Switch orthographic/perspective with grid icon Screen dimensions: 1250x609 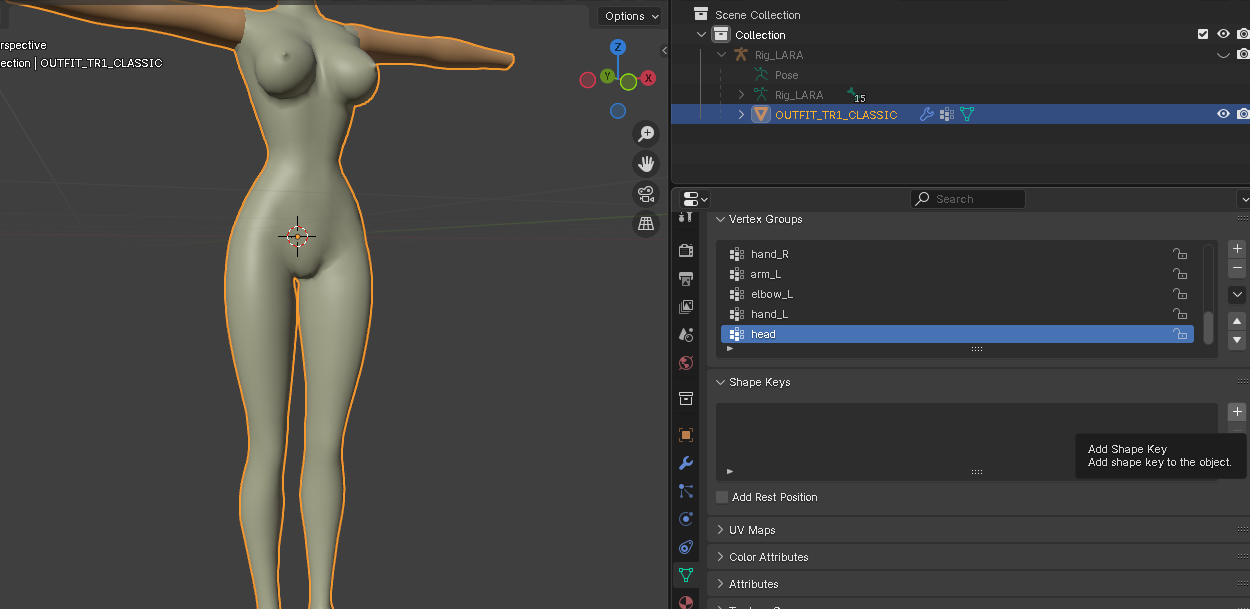646,223
